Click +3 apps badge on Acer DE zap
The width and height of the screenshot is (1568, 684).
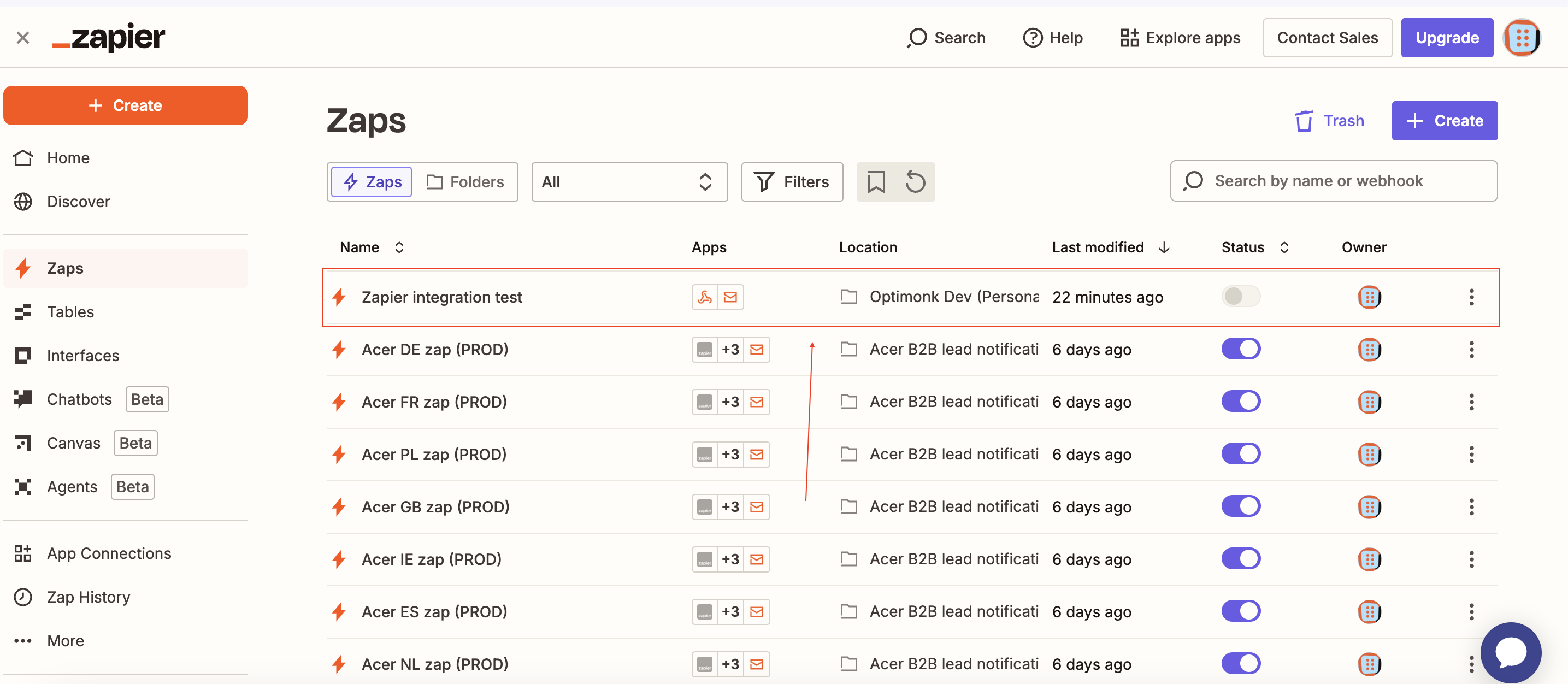point(730,349)
